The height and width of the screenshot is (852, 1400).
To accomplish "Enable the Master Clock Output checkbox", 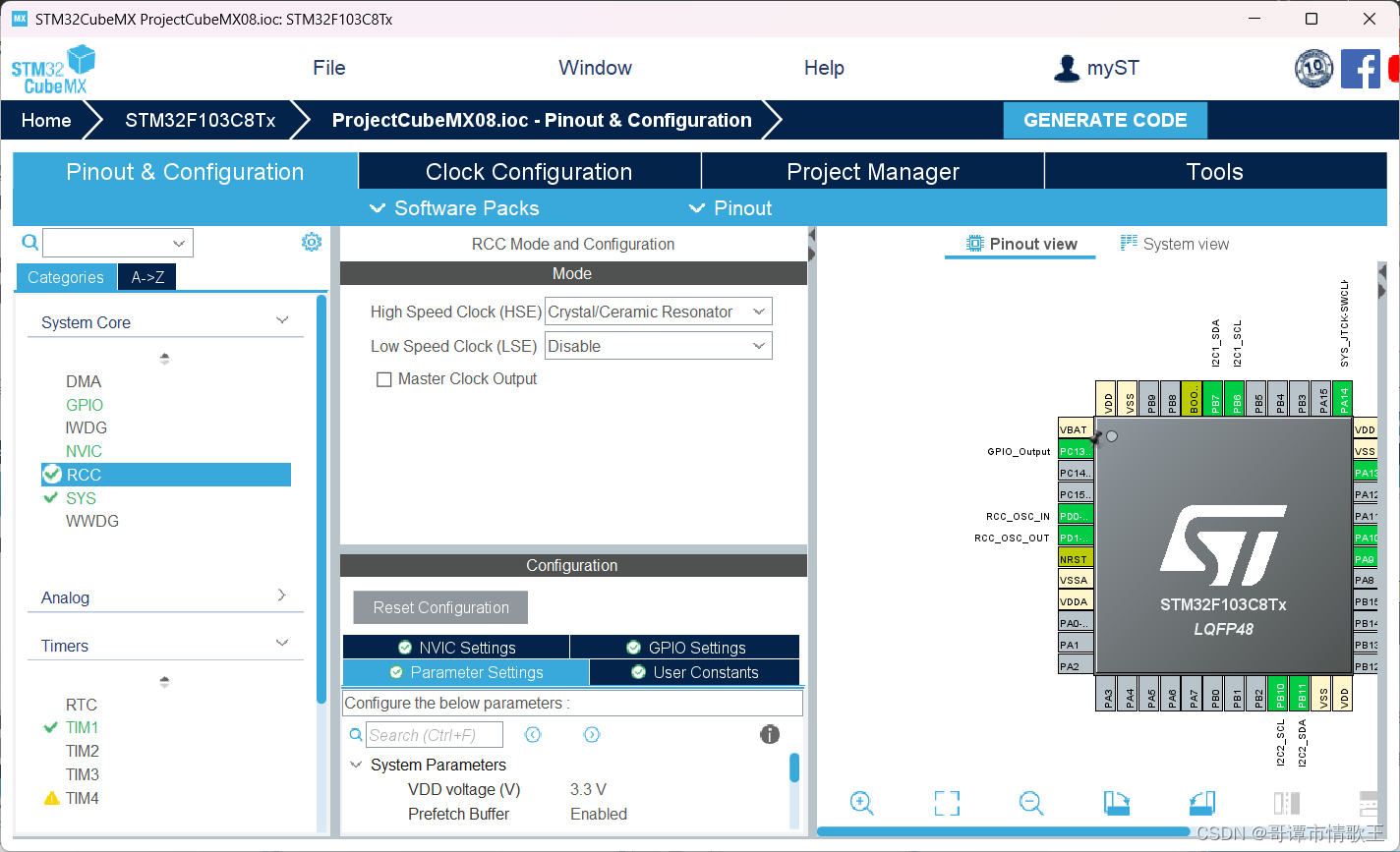I will 384,379.
